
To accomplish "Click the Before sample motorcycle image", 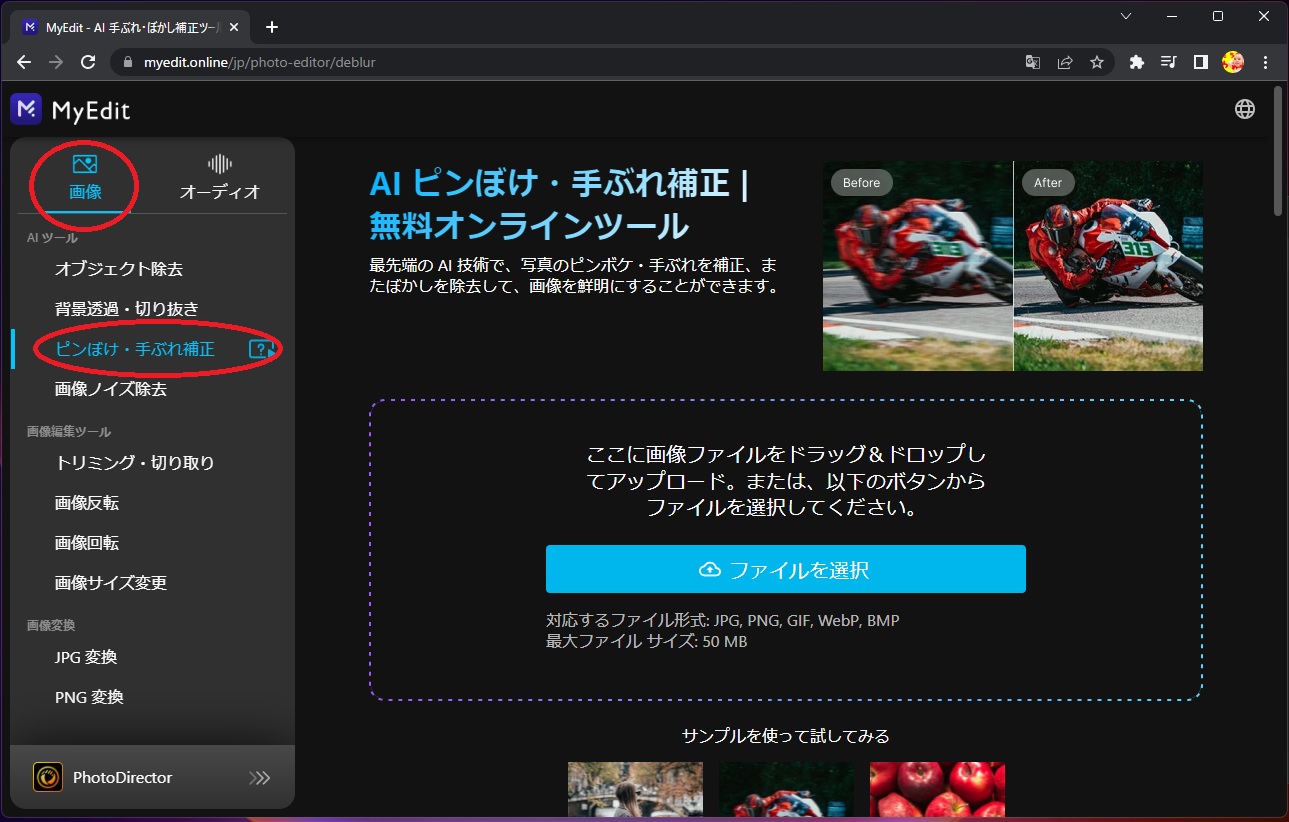I will pos(917,266).
